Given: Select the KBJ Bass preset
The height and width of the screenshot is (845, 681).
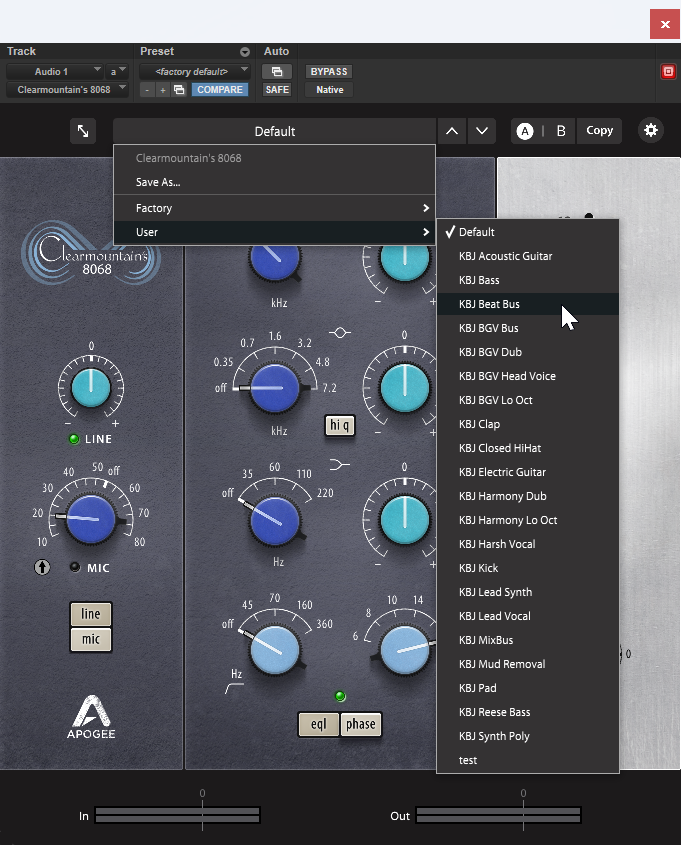Looking at the screenshot, I should click(527, 280).
